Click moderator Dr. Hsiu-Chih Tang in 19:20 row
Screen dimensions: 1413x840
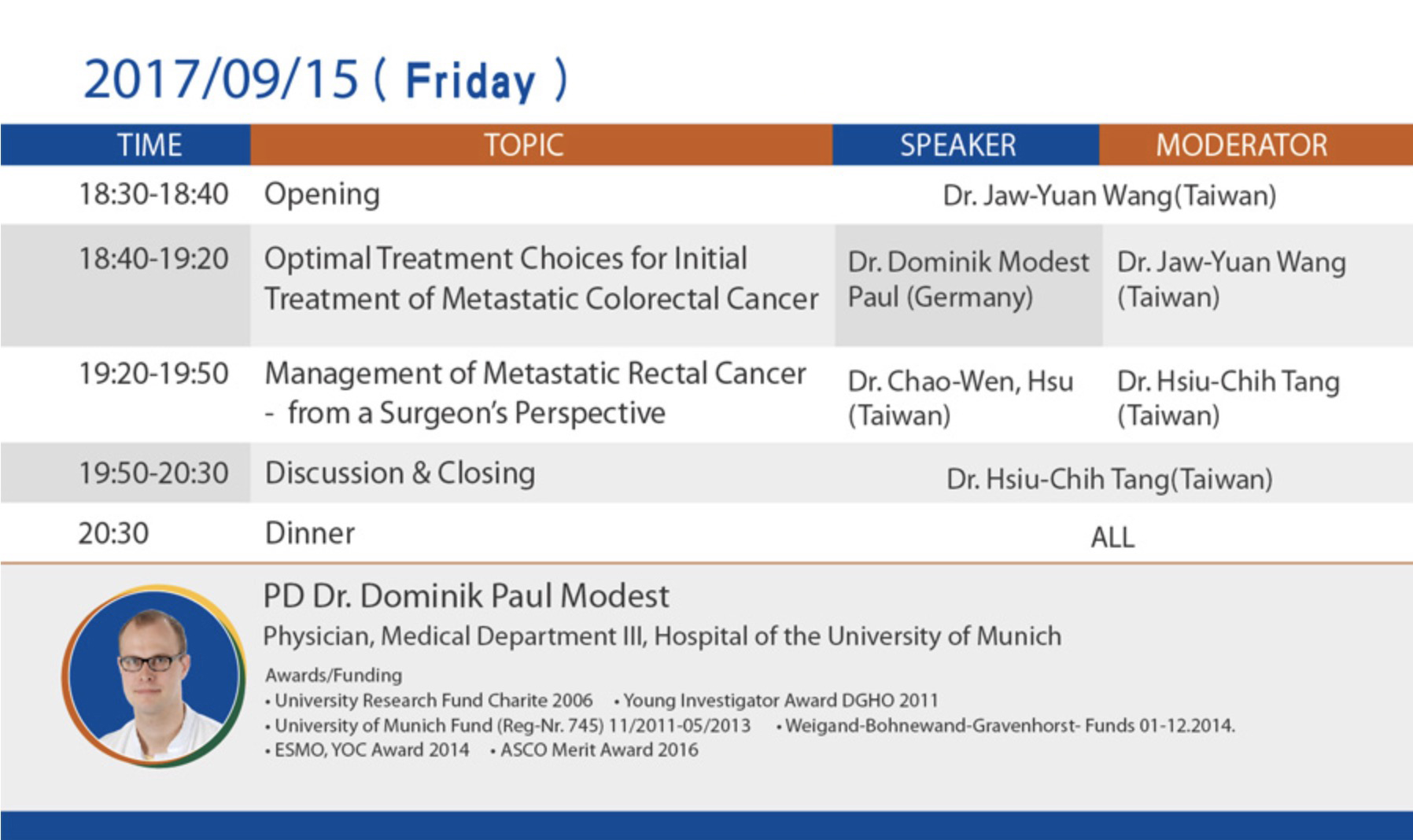coord(1228,398)
